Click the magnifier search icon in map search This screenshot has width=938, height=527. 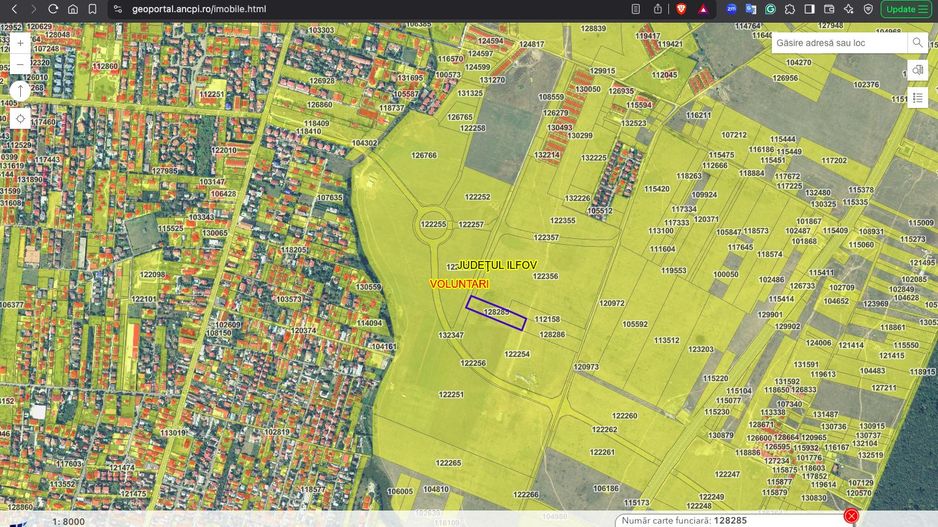pos(917,43)
